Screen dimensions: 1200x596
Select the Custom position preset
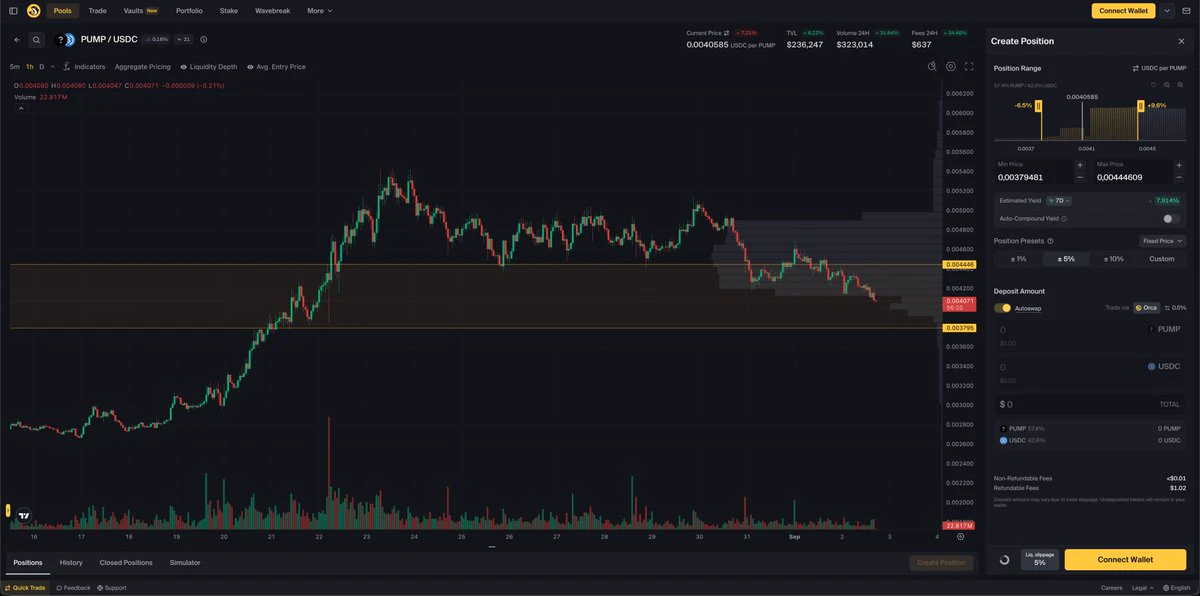(1162, 259)
